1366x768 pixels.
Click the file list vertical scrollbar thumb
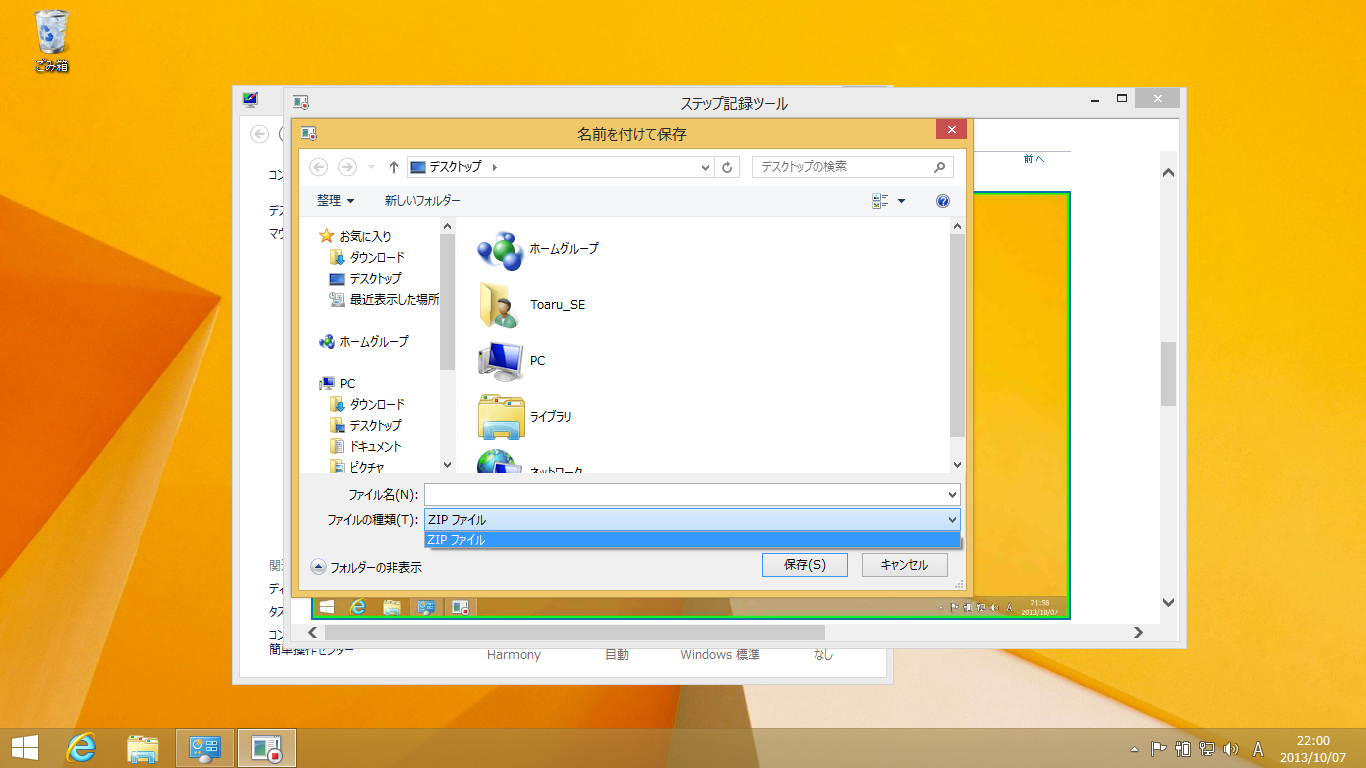[957, 335]
